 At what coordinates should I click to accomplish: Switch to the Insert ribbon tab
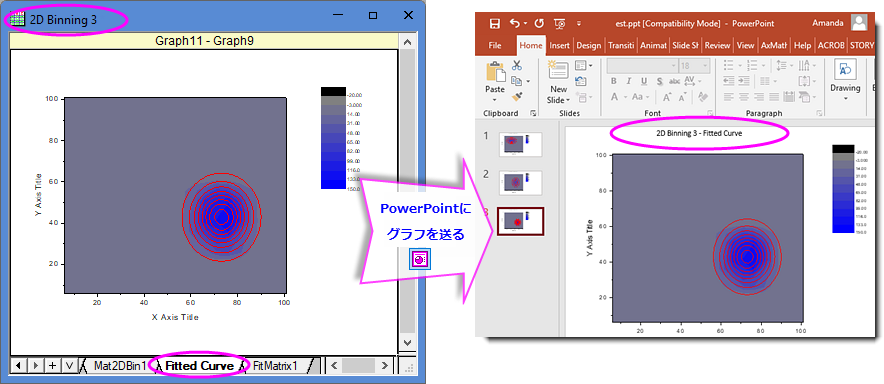[559, 46]
